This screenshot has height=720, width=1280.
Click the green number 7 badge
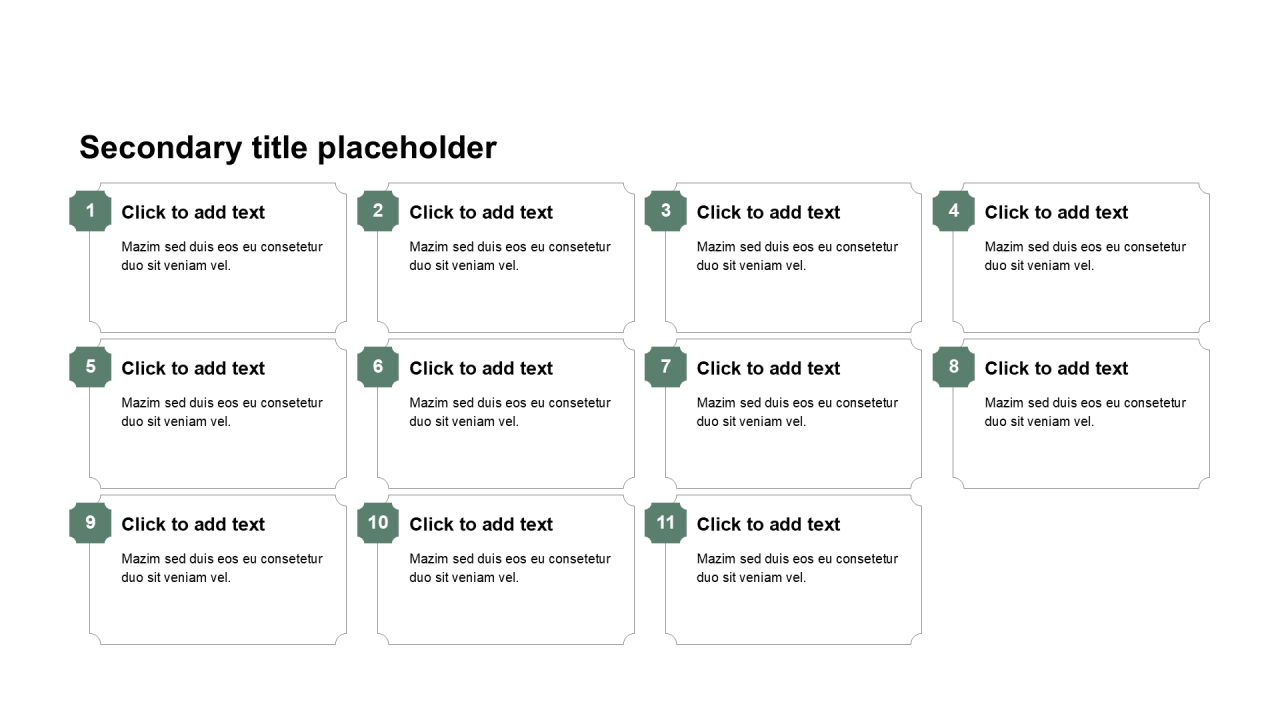pos(665,367)
